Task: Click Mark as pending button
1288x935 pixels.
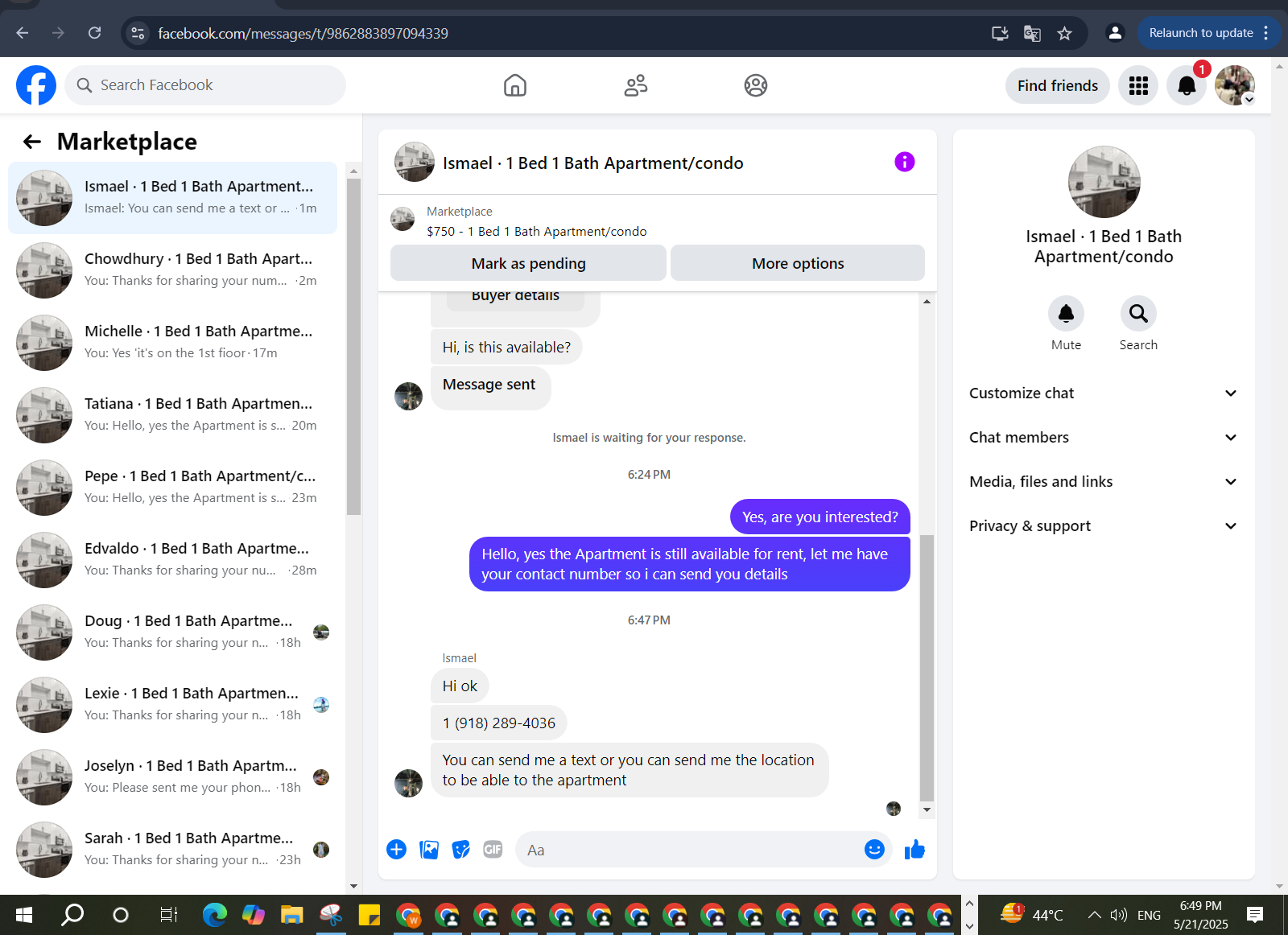Action: [x=528, y=263]
